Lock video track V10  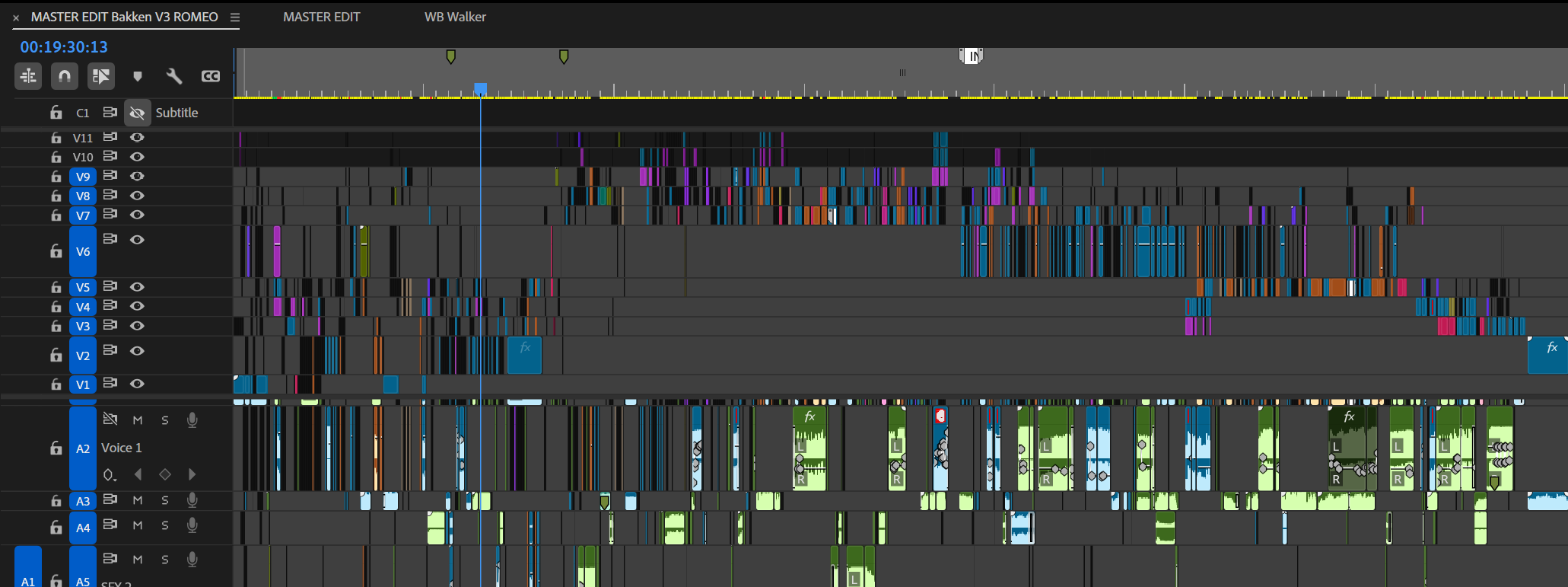click(56, 157)
